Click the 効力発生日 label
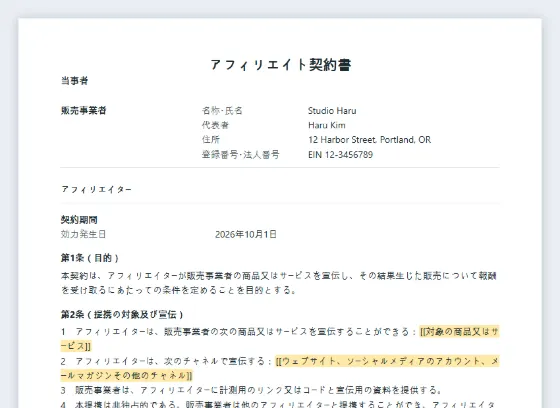The height and width of the screenshot is (408, 560). click(x=83, y=234)
